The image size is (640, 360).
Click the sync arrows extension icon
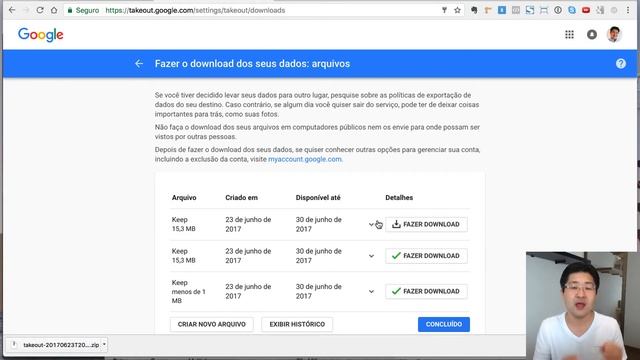(530, 10)
